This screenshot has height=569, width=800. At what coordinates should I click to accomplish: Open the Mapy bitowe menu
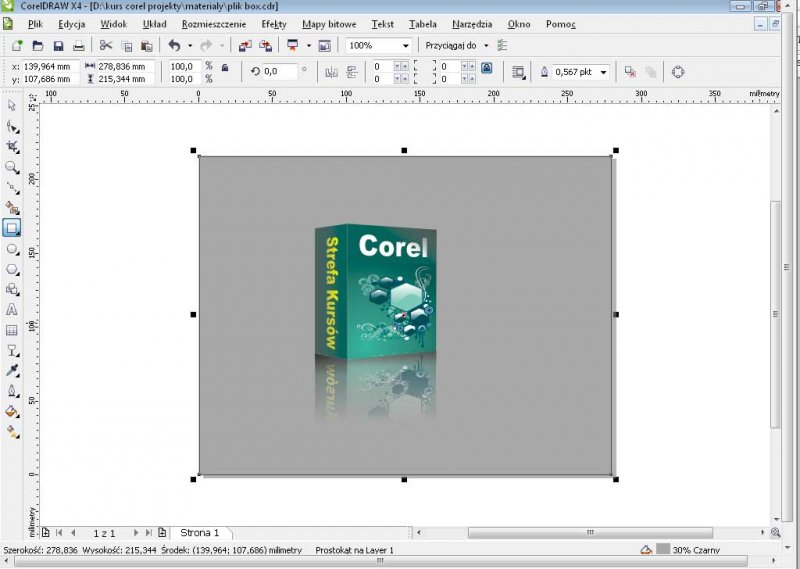tap(328, 23)
